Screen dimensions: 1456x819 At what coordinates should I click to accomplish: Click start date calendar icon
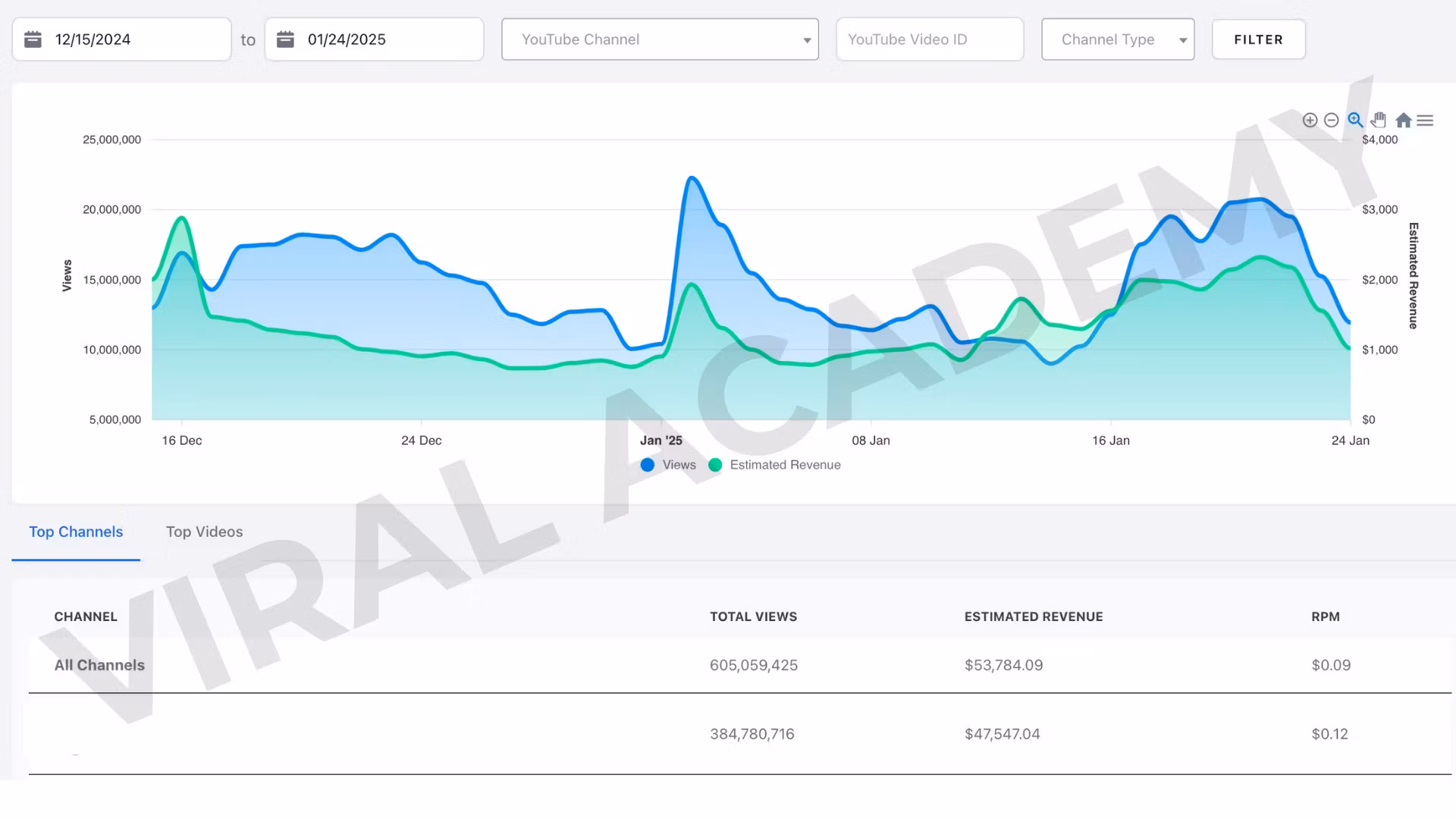click(x=33, y=39)
